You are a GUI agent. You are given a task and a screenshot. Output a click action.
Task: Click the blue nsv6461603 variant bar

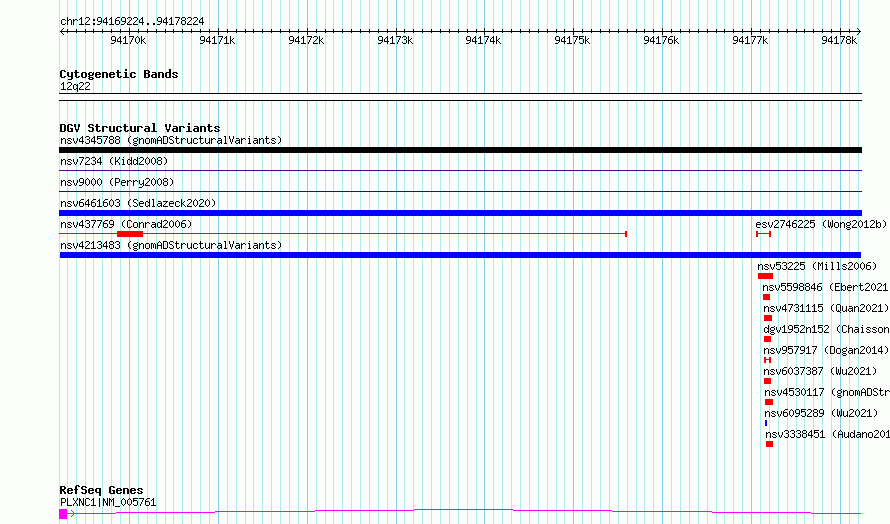[460, 213]
